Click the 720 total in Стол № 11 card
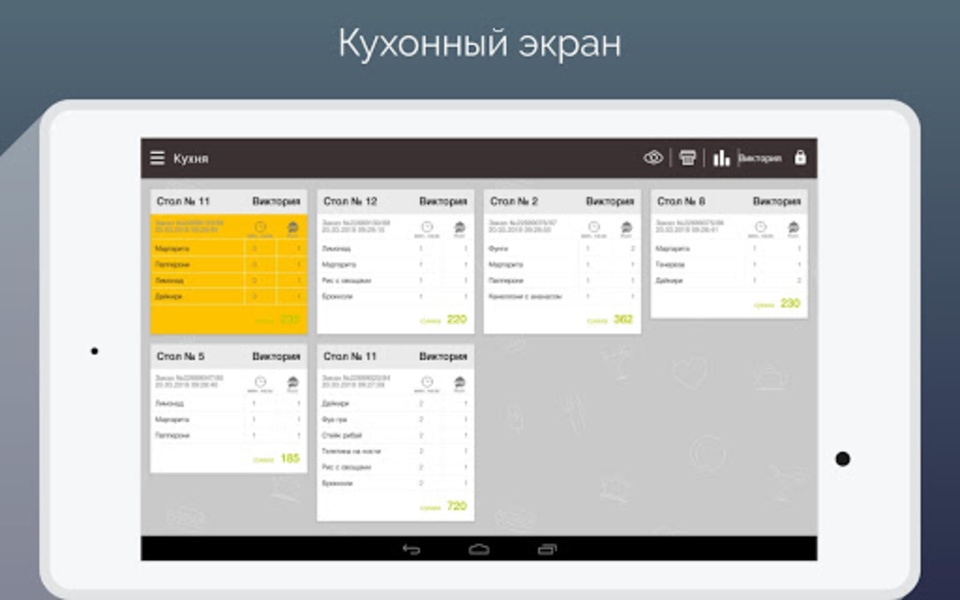Image resolution: width=960 pixels, height=600 pixels. 457,506
